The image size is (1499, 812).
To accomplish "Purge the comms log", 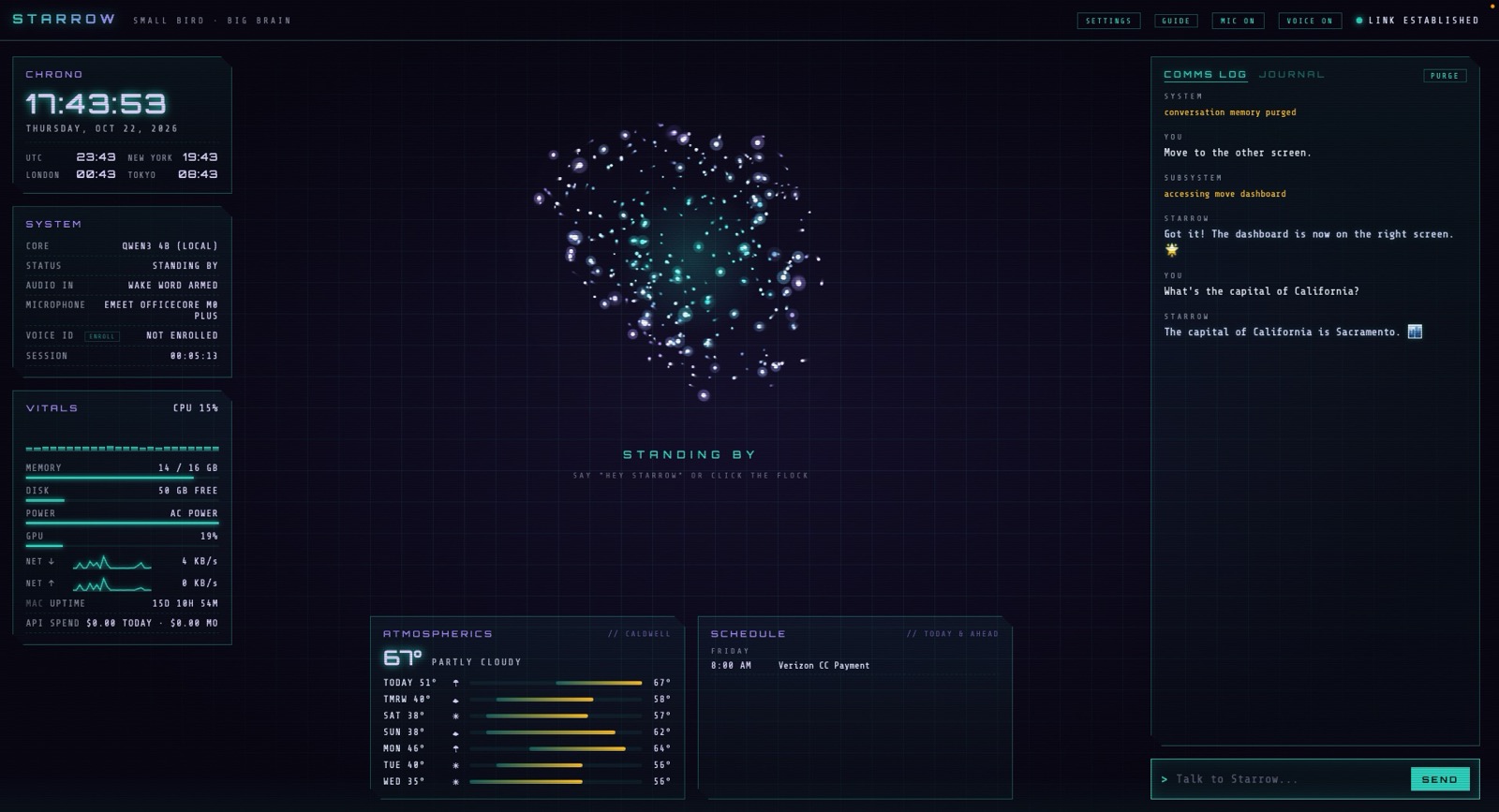I will 1445,76.
